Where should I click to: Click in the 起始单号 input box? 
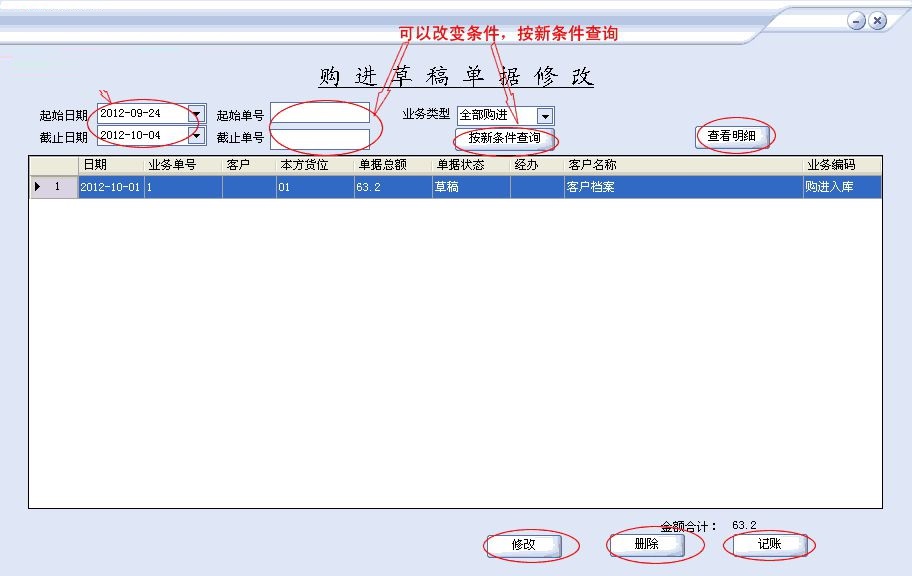[x=321, y=113]
